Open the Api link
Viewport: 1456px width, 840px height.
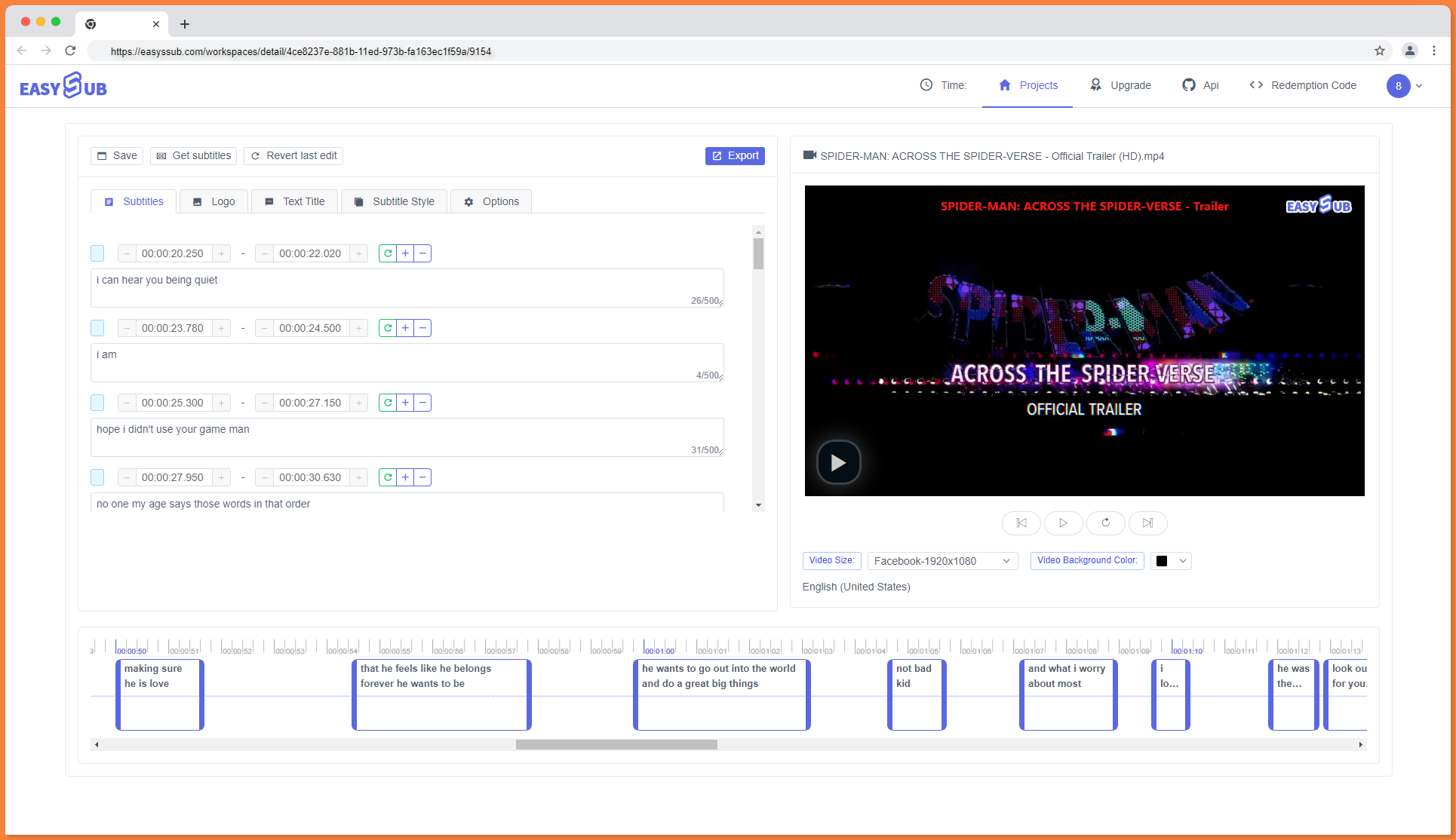(x=1200, y=85)
